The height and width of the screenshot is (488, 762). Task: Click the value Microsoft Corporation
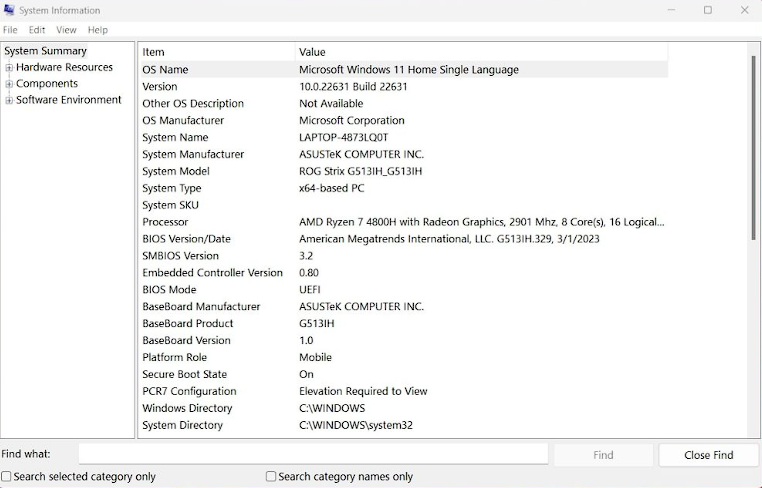coord(352,121)
